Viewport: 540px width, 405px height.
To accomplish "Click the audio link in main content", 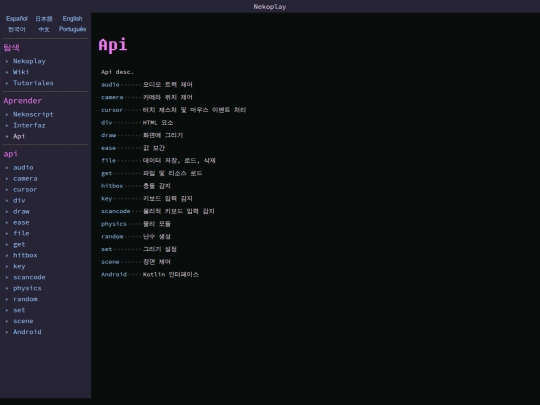I will [110, 85].
